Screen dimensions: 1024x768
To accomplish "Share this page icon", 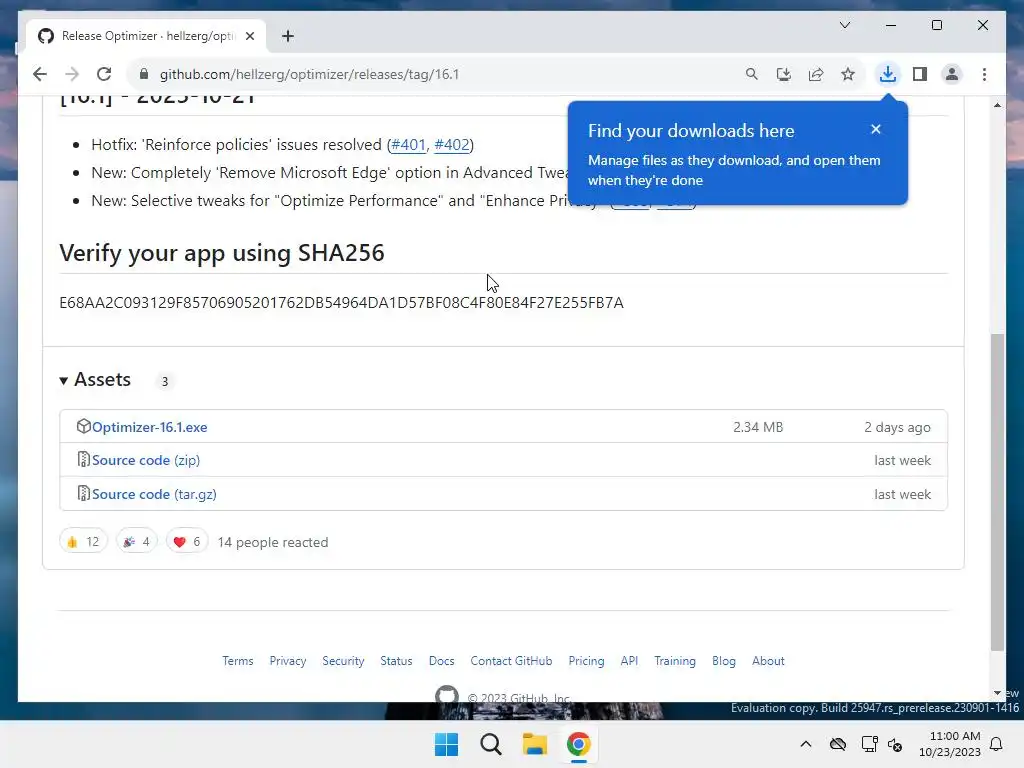I will coord(816,74).
